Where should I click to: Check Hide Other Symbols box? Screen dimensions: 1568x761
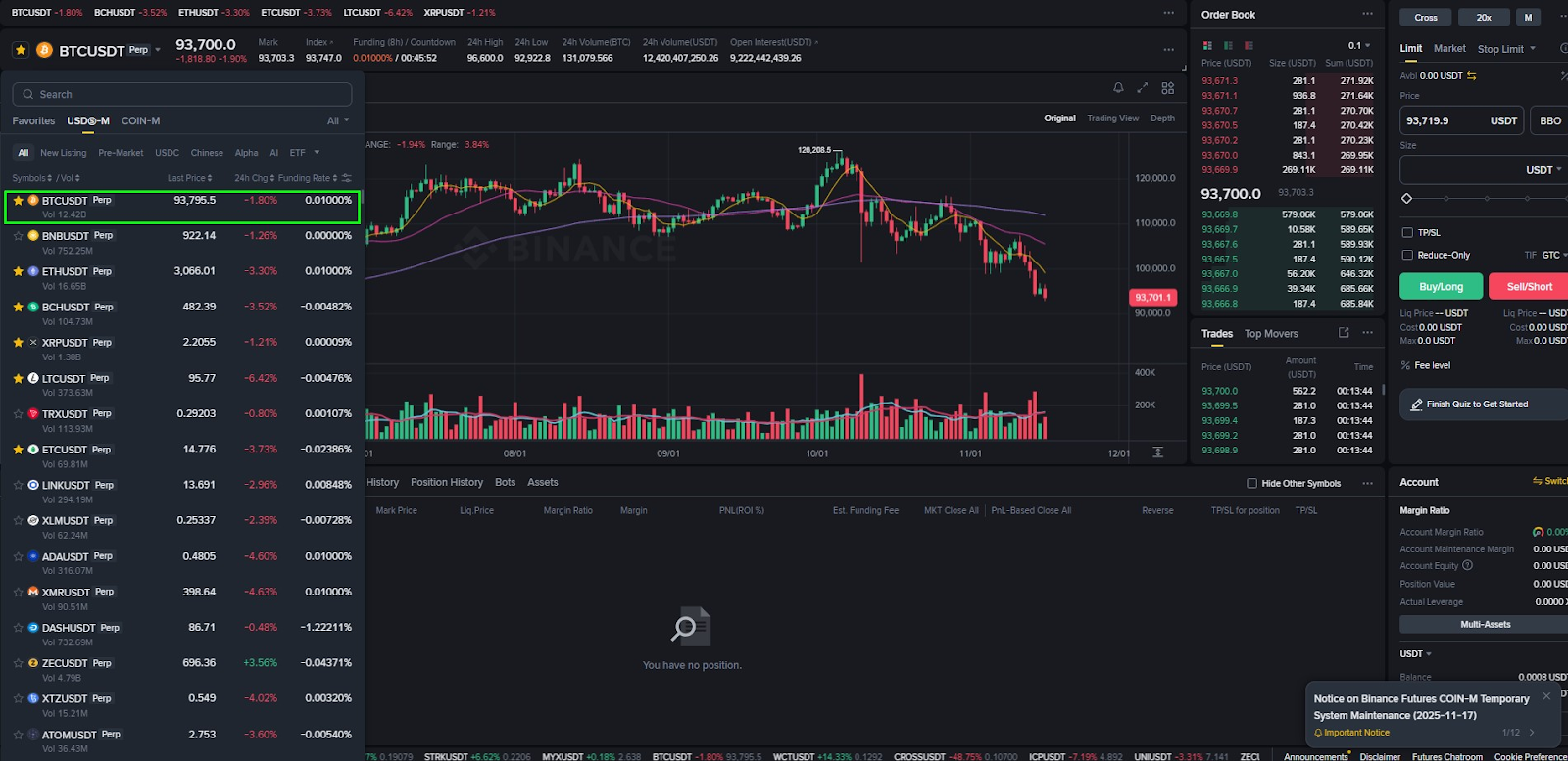[x=1251, y=483]
